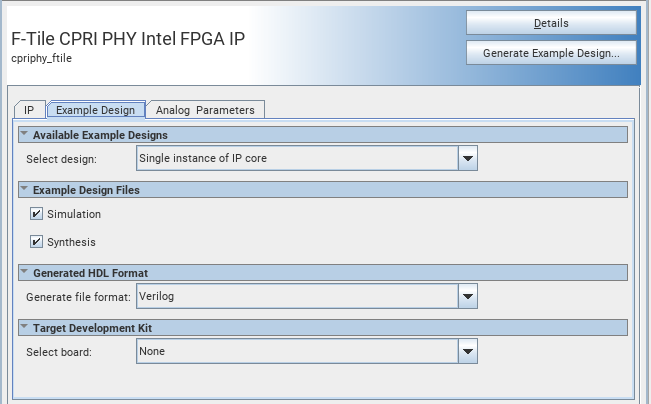Collapse Available Example Designs section triangle
This screenshot has width=651, height=404.
click(x=24, y=134)
